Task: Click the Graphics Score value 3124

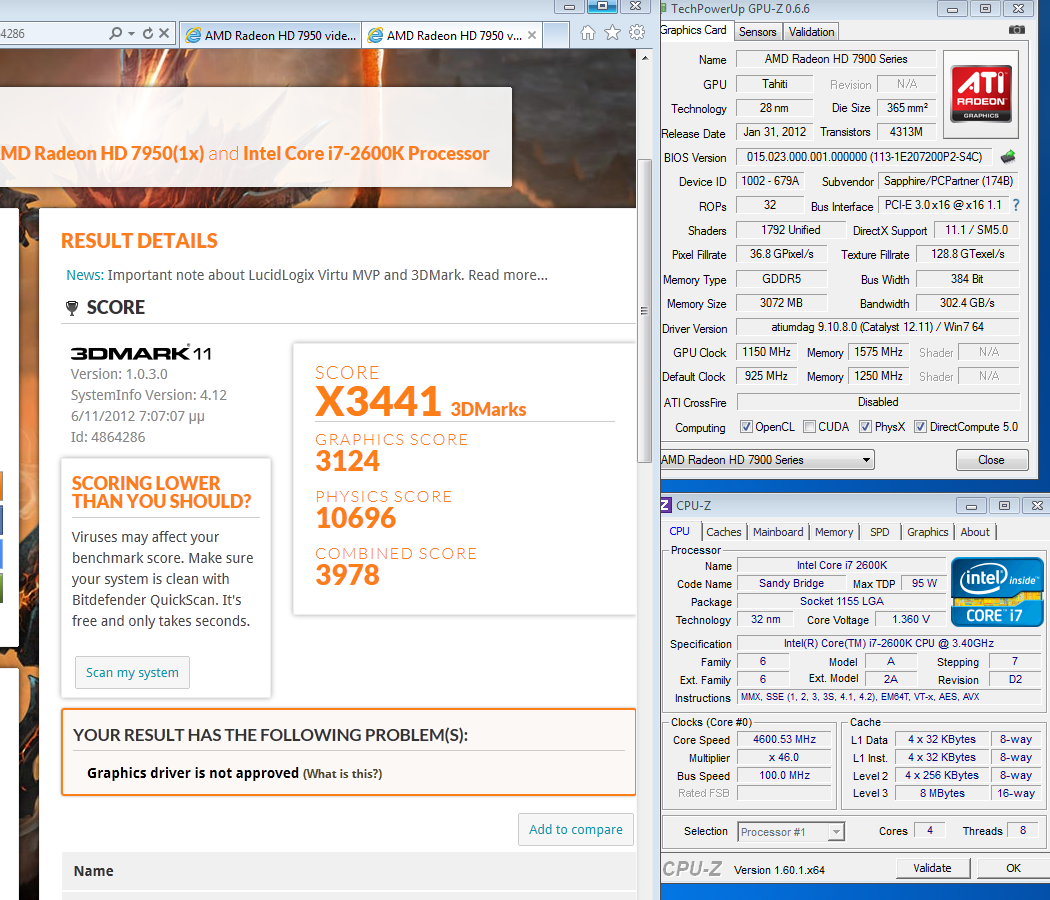Action: (348, 461)
